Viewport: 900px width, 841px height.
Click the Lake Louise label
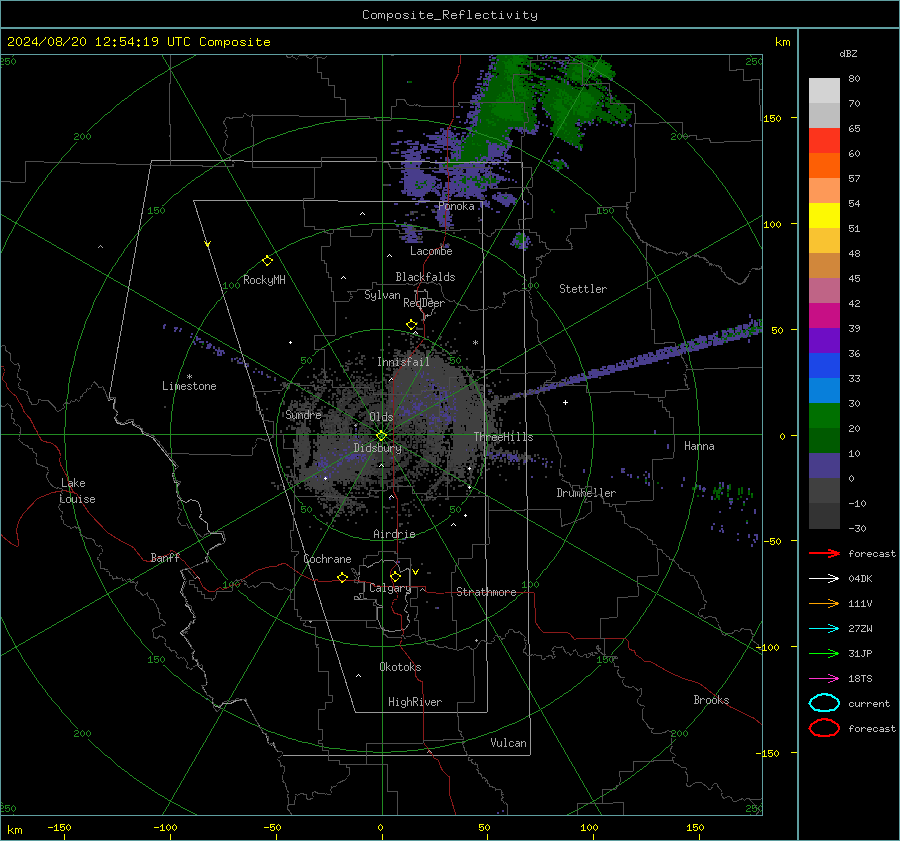77,491
